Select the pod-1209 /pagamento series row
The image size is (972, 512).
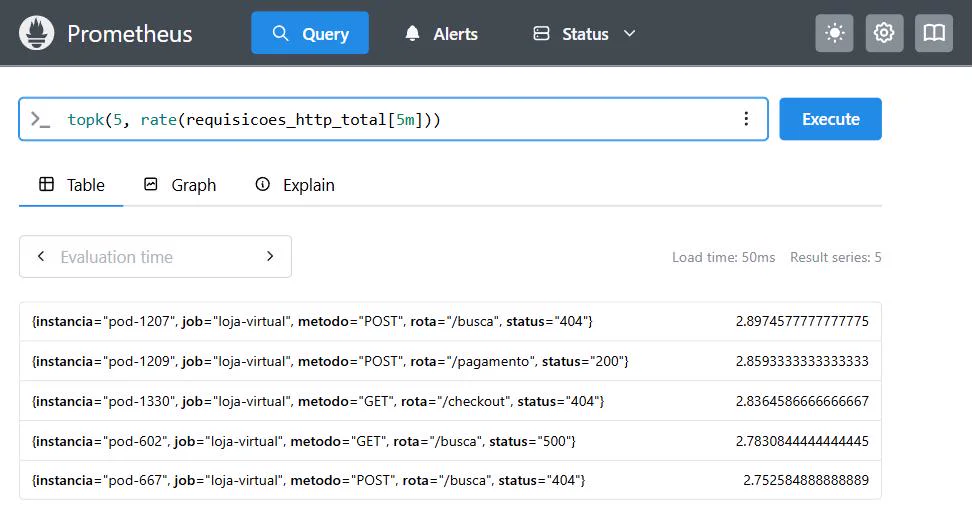450,361
